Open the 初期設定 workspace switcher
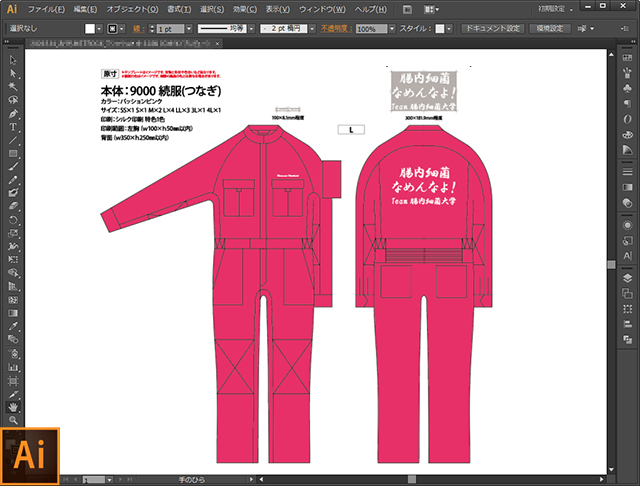The width and height of the screenshot is (640, 486). point(580,9)
